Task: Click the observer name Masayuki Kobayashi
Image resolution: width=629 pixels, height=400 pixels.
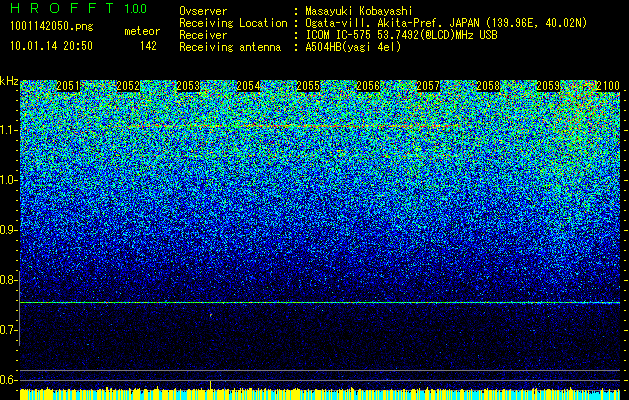Action: [x=359, y=11]
